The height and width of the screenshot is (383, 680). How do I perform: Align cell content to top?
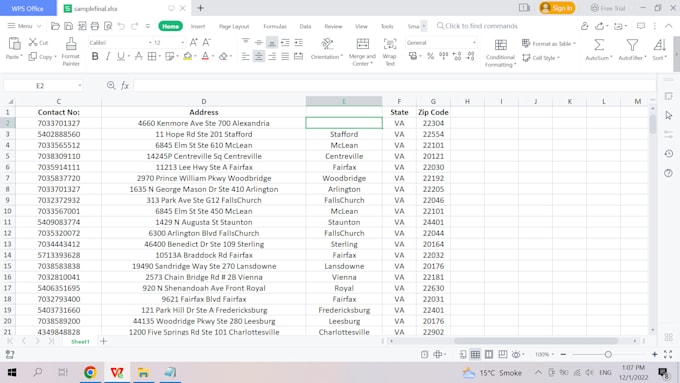245,42
